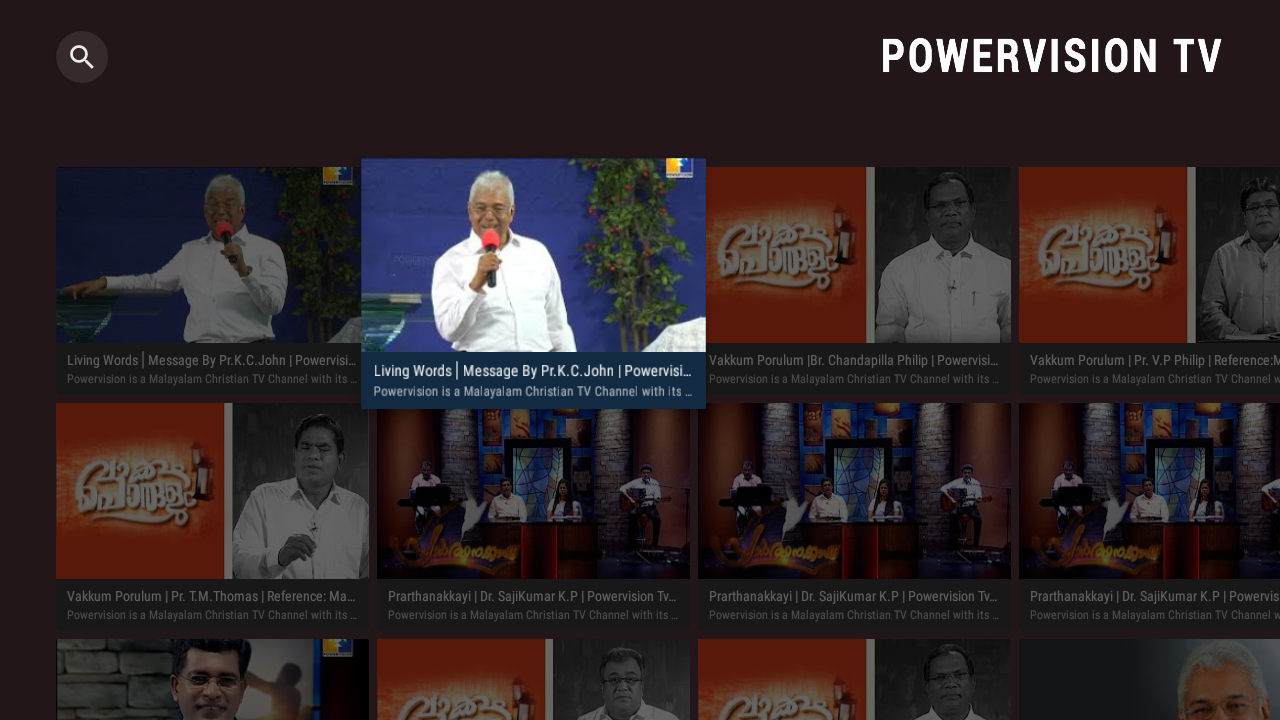The width and height of the screenshot is (1280, 720).
Task: Open search using the magnifier icon
Action: point(81,56)
